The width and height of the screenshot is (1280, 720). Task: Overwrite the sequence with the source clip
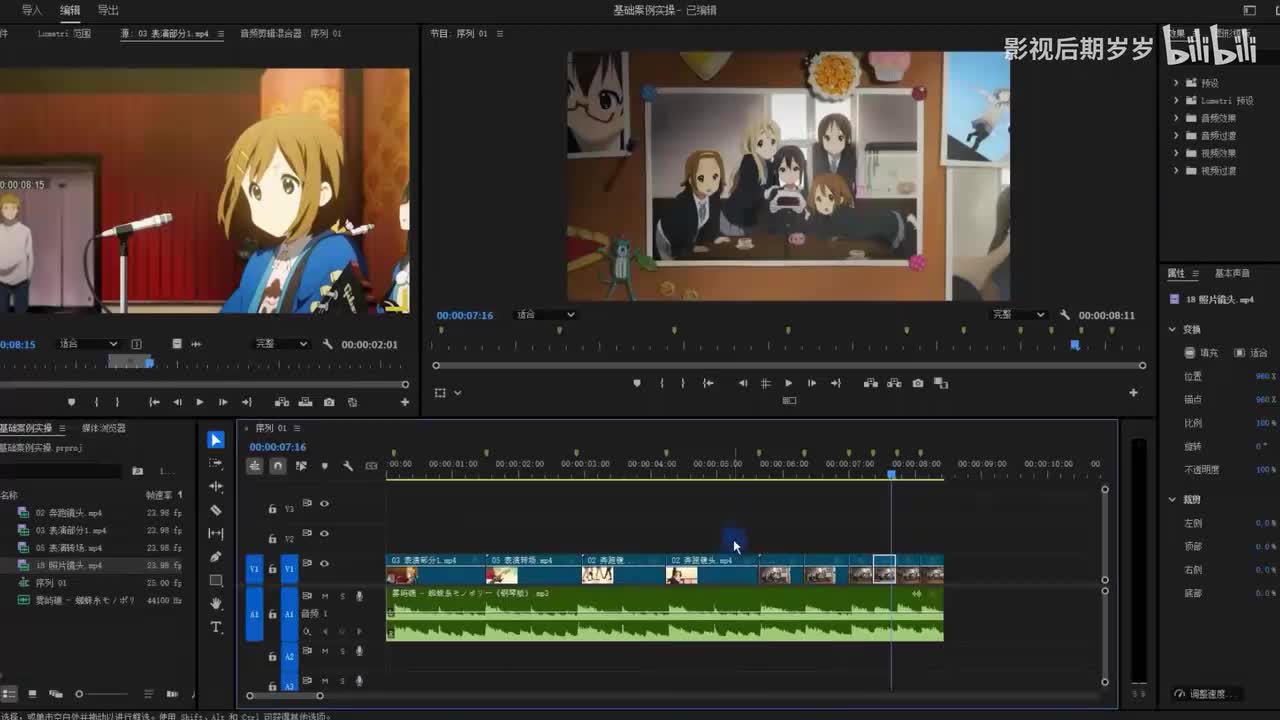[305, 402]
